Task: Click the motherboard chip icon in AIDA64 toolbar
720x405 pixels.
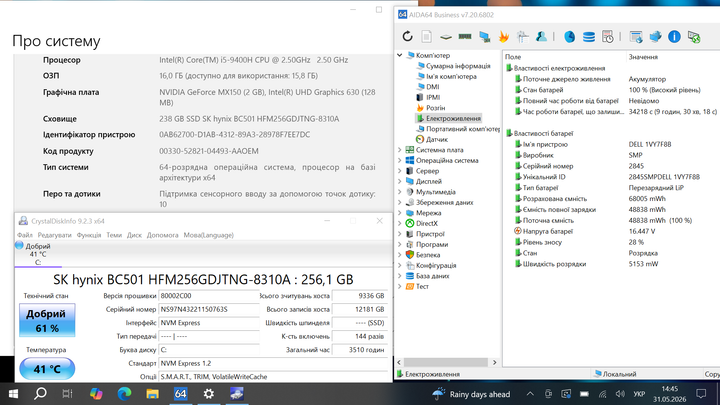Action: click(445, 37)
